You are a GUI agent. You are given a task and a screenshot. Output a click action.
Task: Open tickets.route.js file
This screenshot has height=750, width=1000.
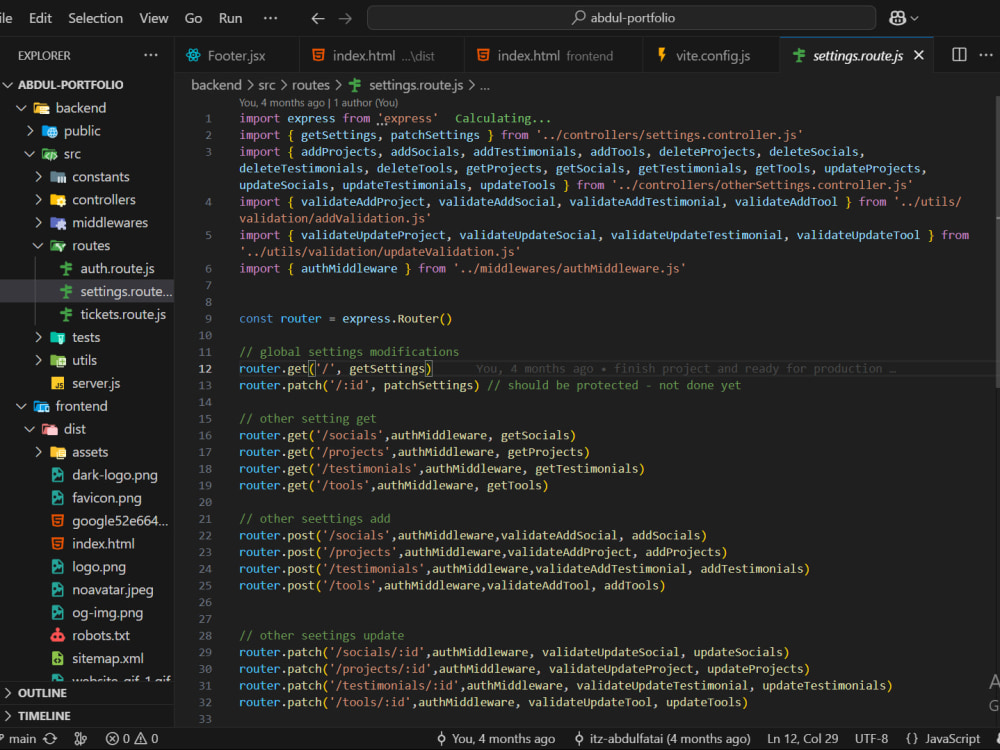point(122,314)
